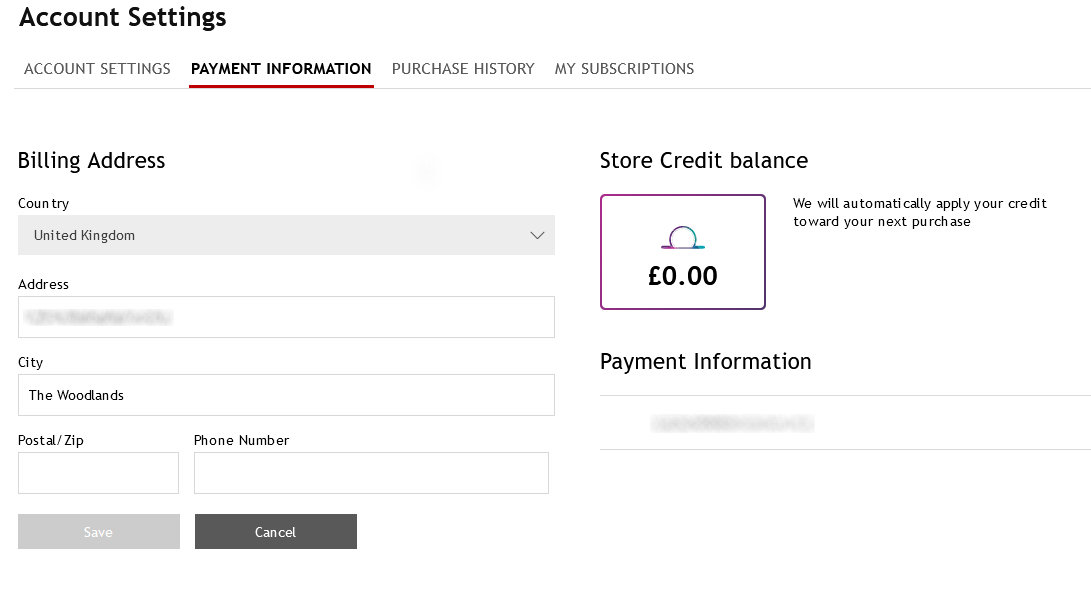Click the £0.00 store credit amount
Screen dimensions: 1091x600
pyautogui.click(x=683, y=276)
